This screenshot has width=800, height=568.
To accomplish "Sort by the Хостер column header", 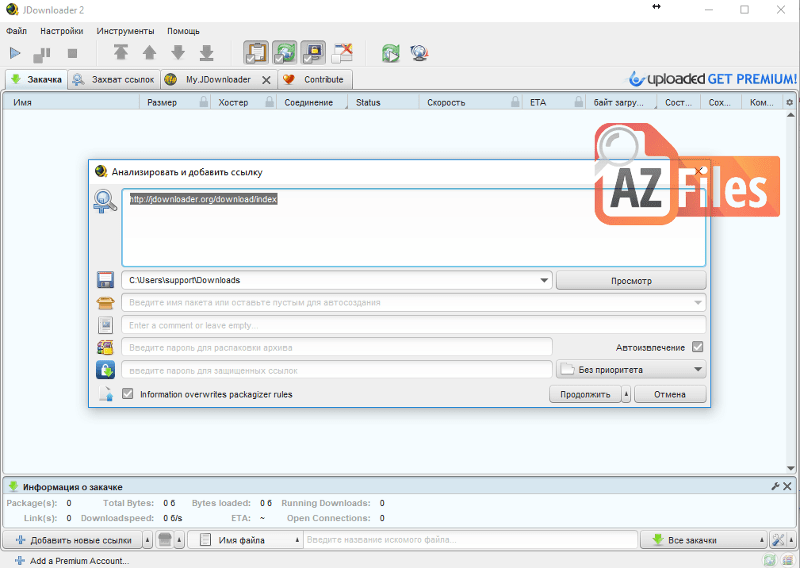I will (x=244, y=103).
